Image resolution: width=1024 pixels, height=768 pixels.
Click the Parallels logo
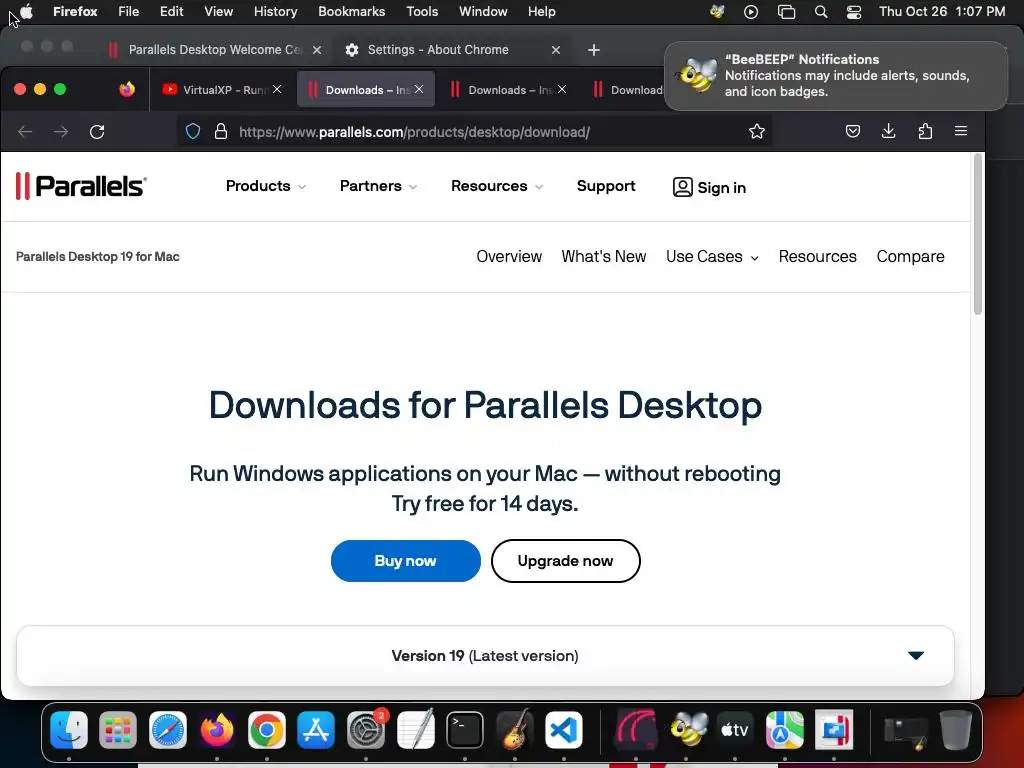point(81,186)
